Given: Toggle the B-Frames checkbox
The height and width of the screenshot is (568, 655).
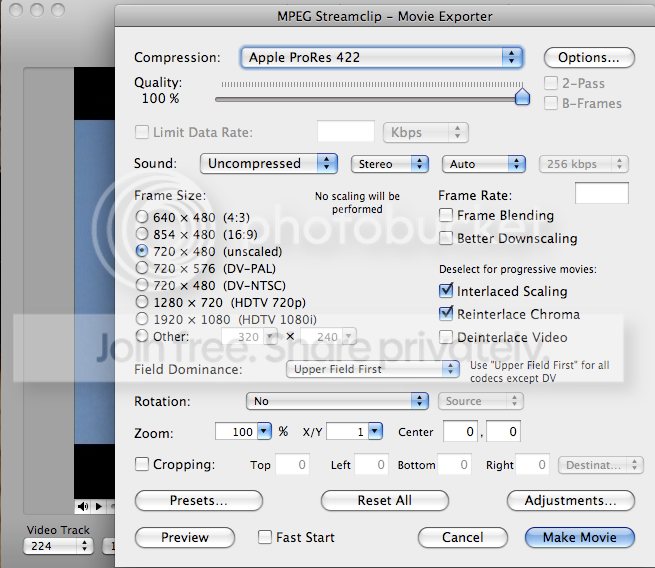Looking at the screenshot, I should point(551,103).
